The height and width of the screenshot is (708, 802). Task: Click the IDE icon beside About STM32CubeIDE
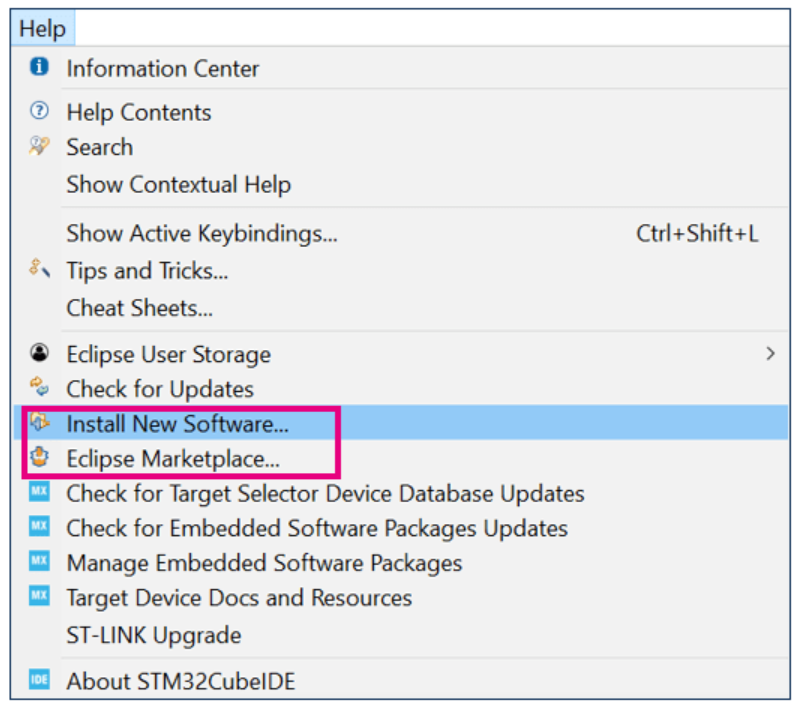click(39, 679)
